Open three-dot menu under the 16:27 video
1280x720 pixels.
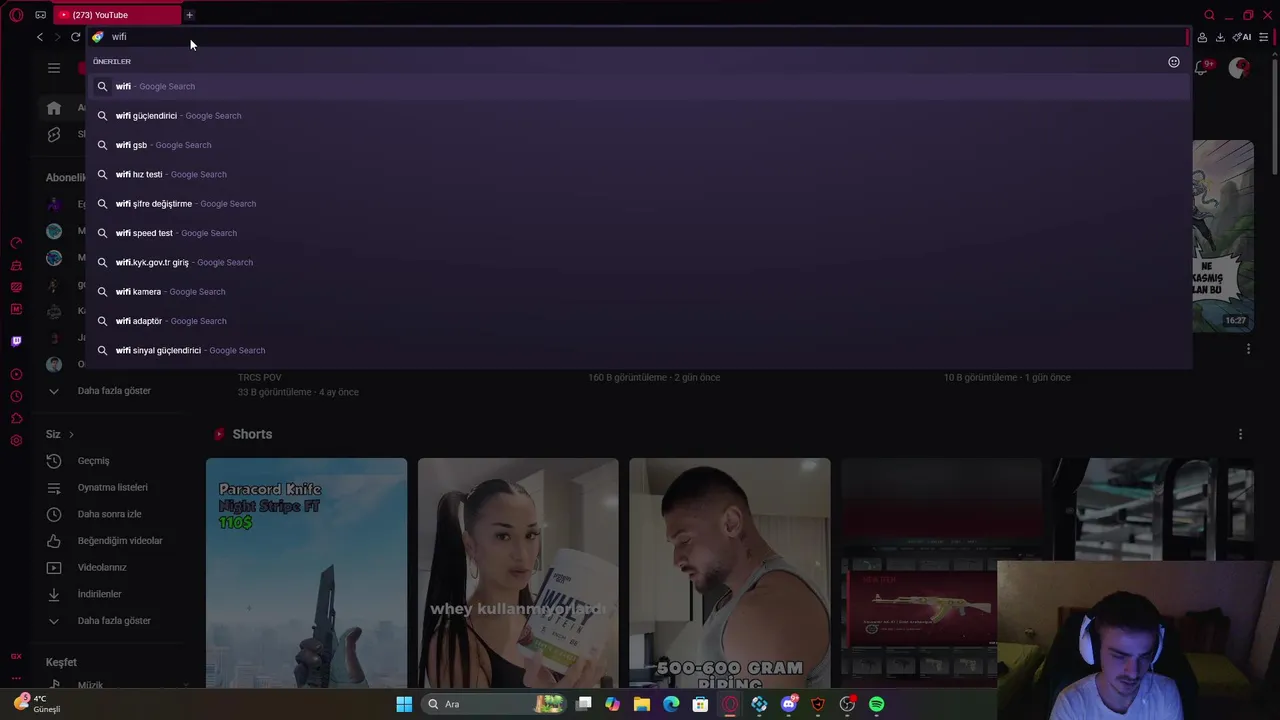pos(1248,349)
